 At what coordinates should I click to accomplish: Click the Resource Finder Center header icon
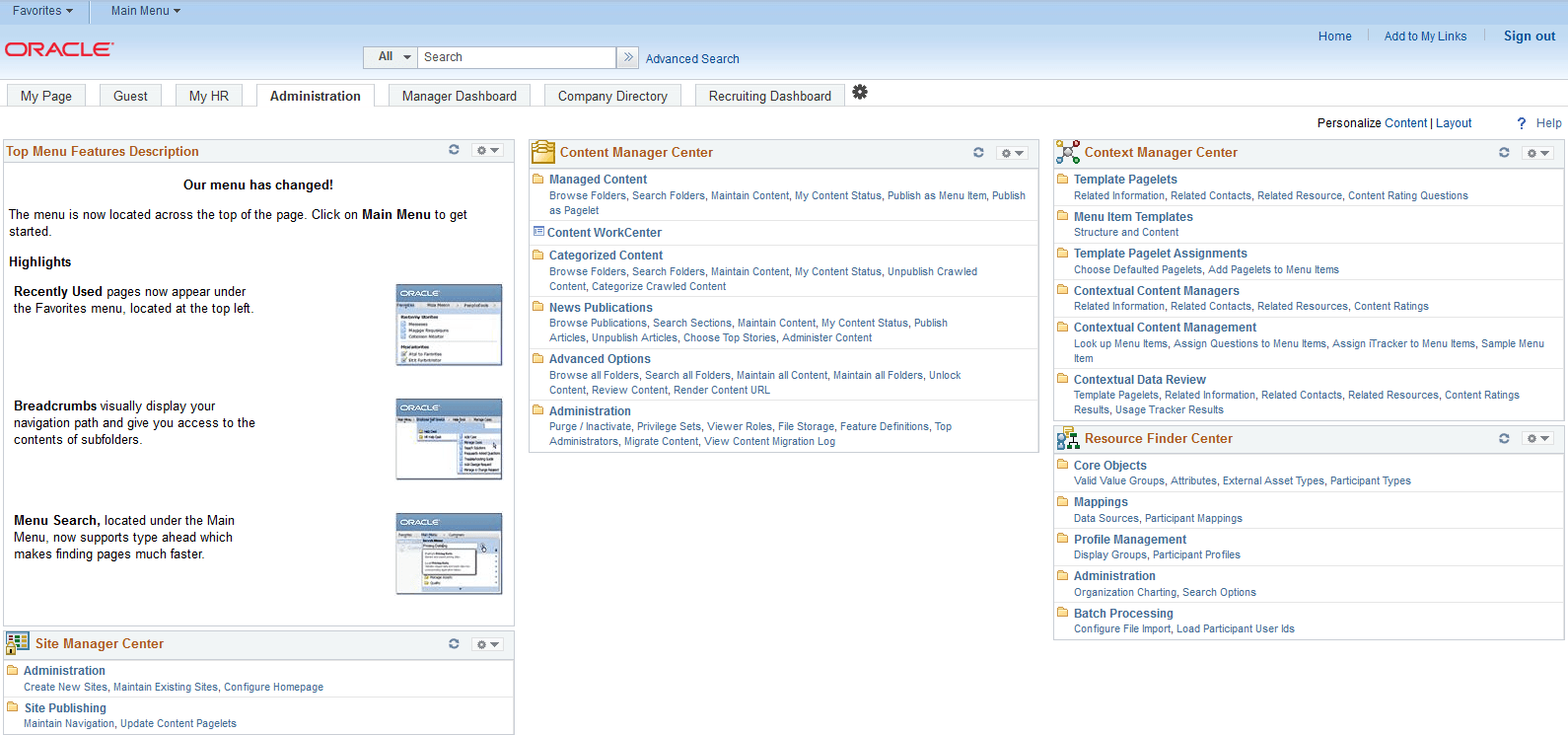point(1068,438)
